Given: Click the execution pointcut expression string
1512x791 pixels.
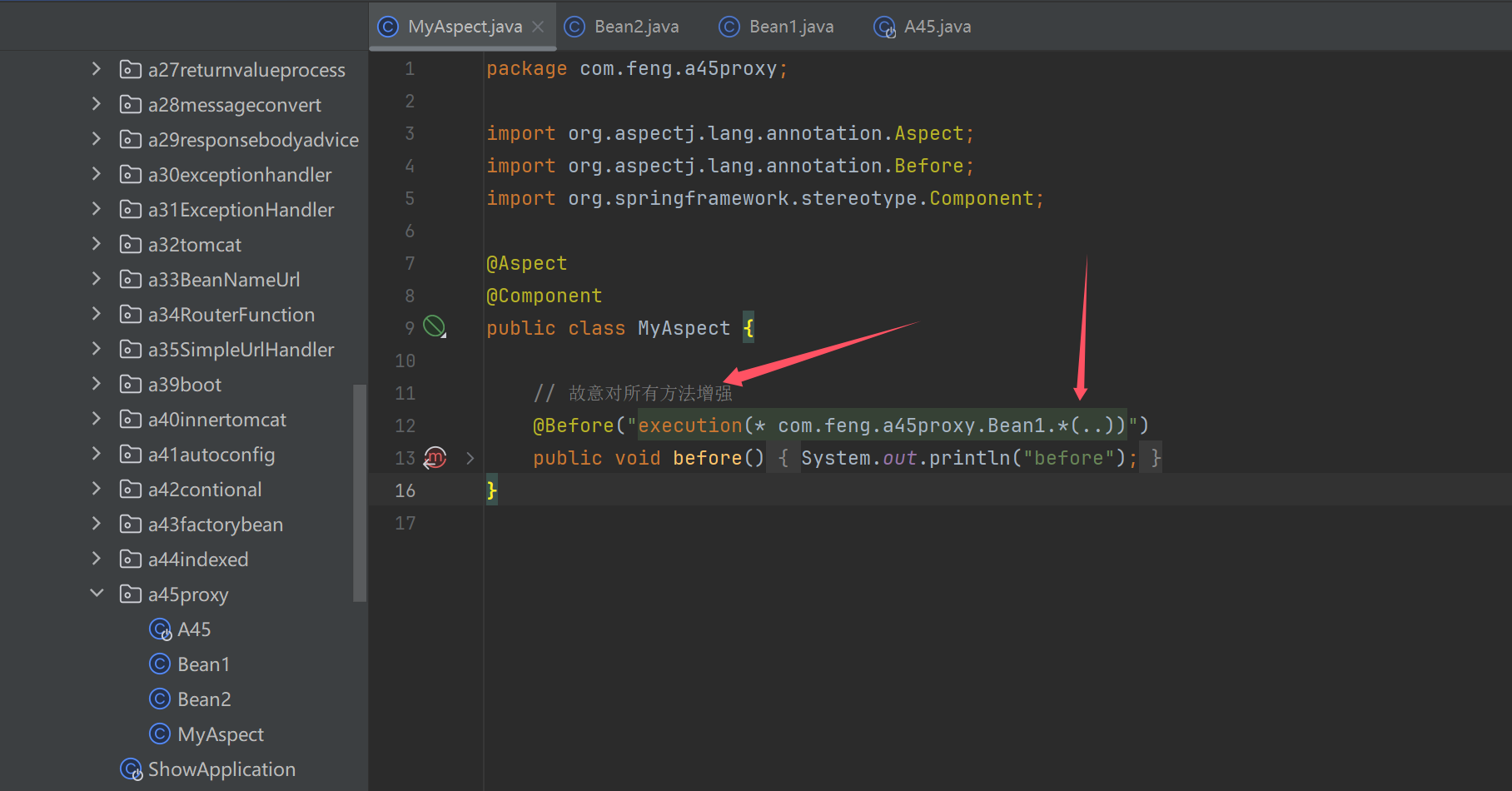Looking at the screenshot, I should [883, 425].
